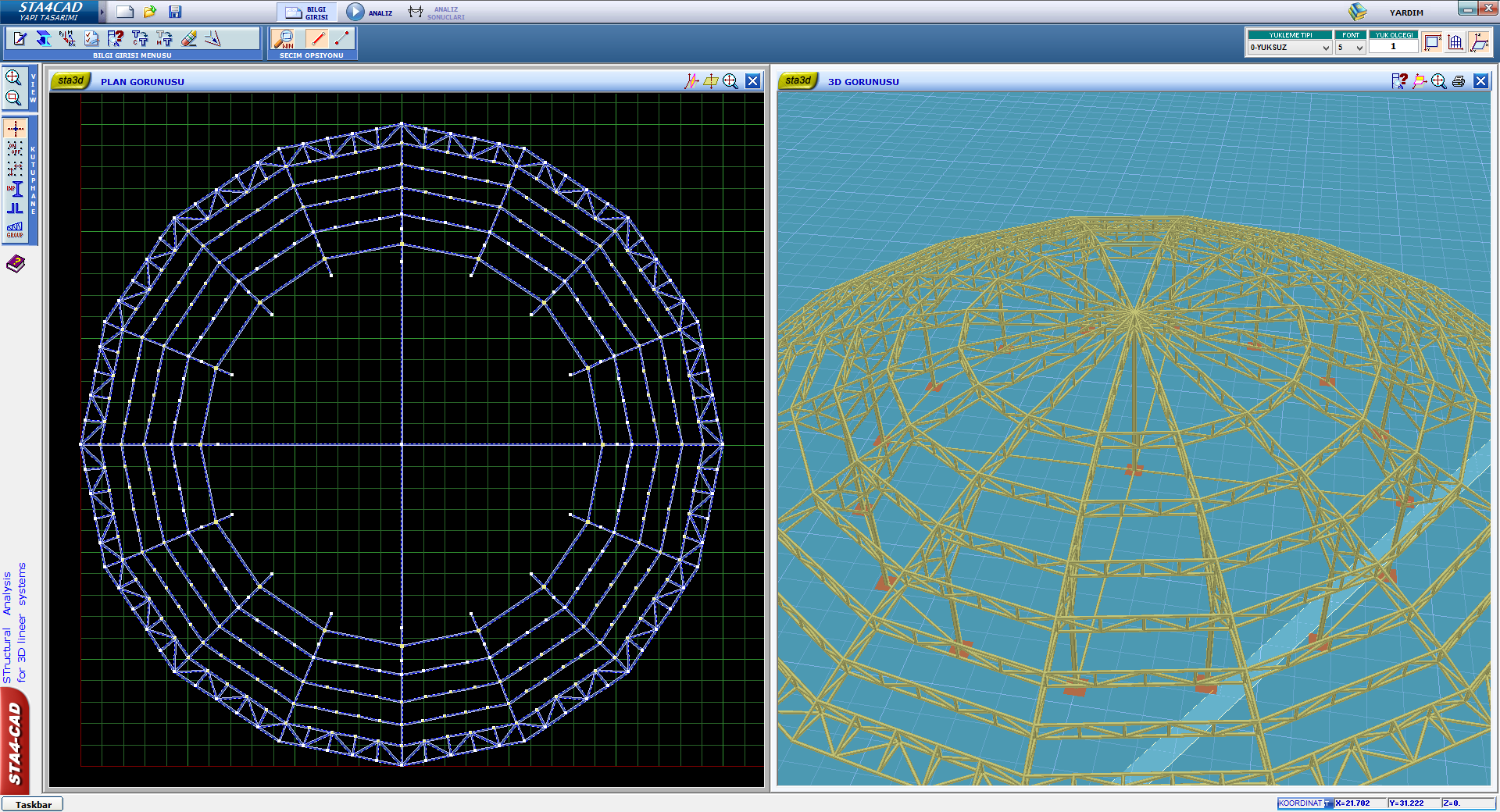Click the element query tool in toolbar

[116, 38]
